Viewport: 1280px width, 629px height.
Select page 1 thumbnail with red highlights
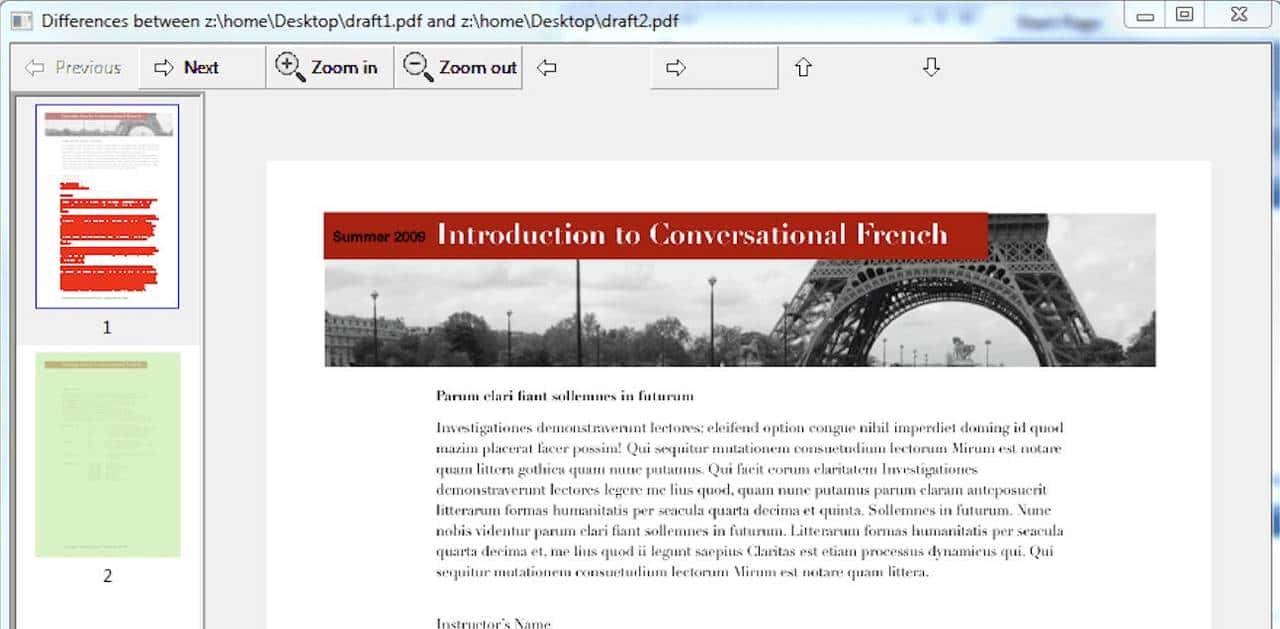pos(107,206)
